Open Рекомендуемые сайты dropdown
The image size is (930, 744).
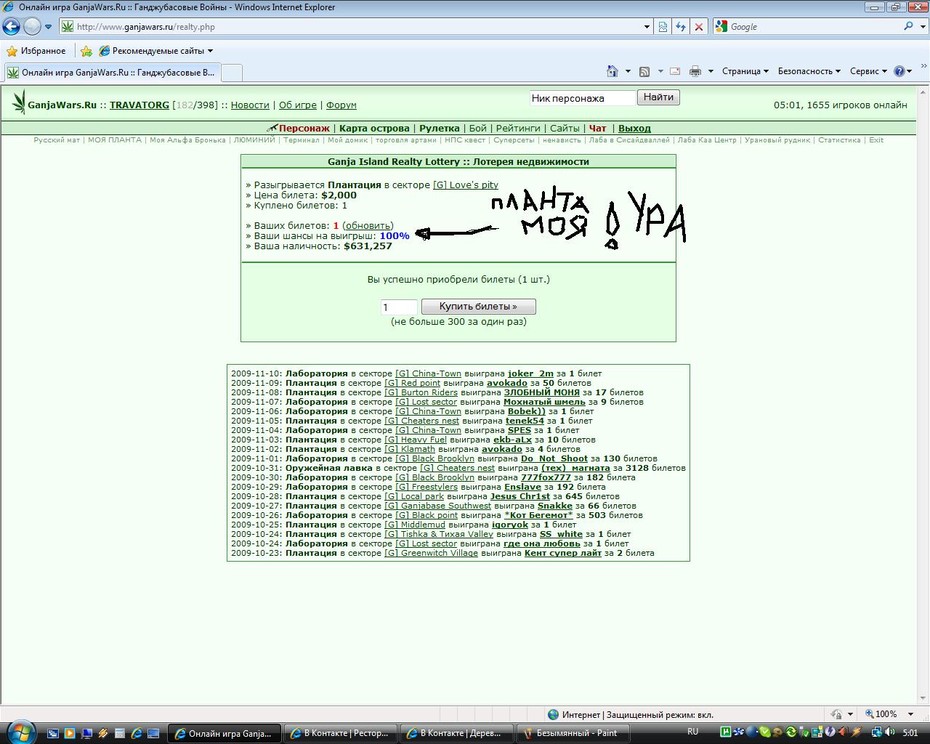point(156,51)
